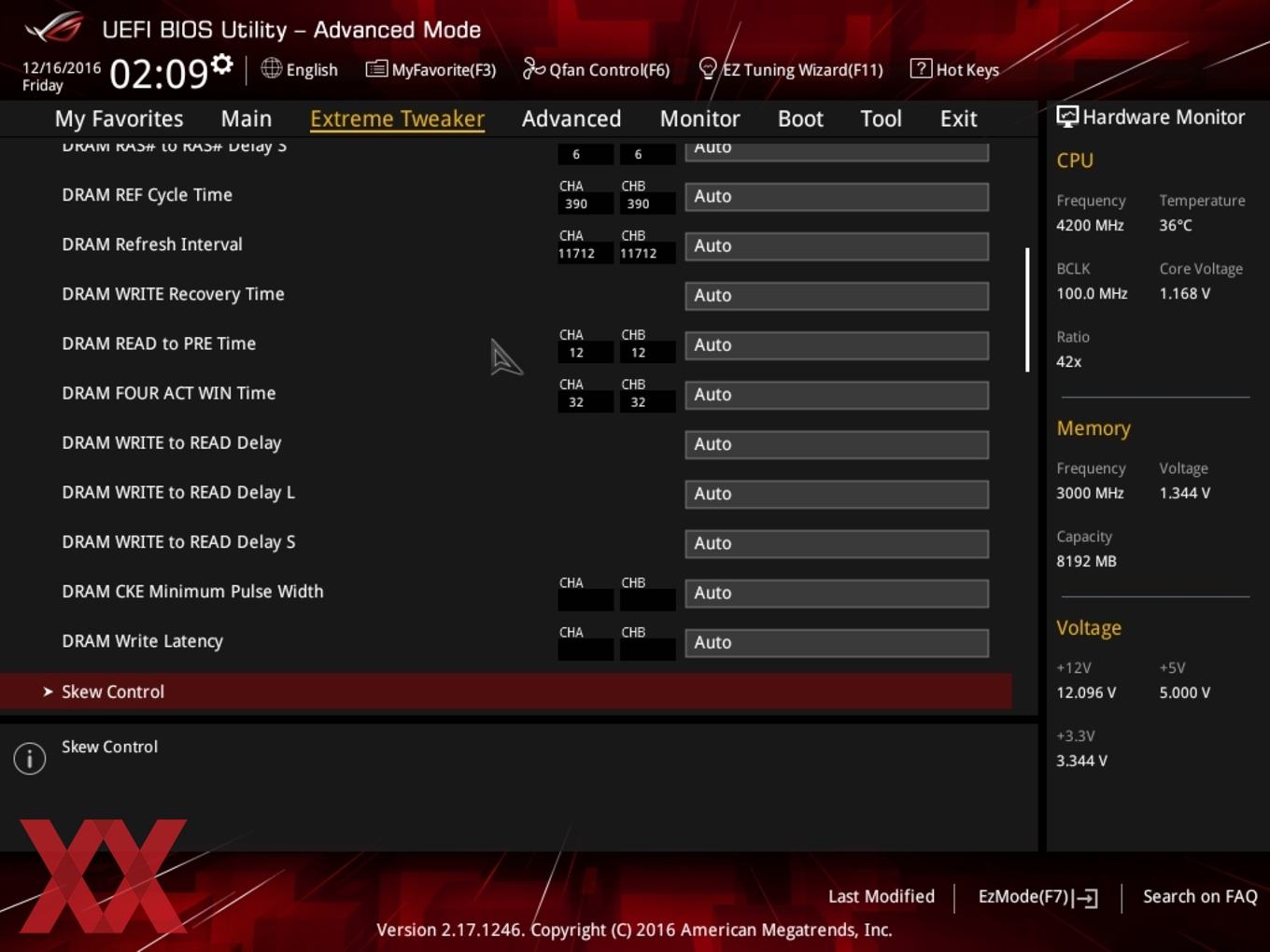Click the Hot Keys question mark icon
Image resolution: width=1270 pixels, height=952 pixels.
[x=920, y=68]
